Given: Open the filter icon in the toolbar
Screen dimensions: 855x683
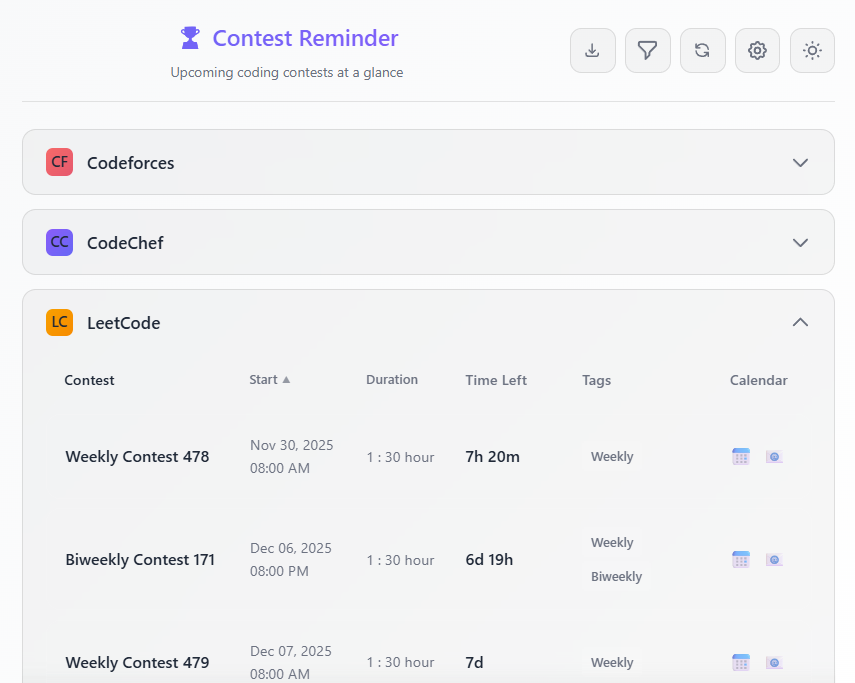Looking at the screenshot, I should 647,50.
